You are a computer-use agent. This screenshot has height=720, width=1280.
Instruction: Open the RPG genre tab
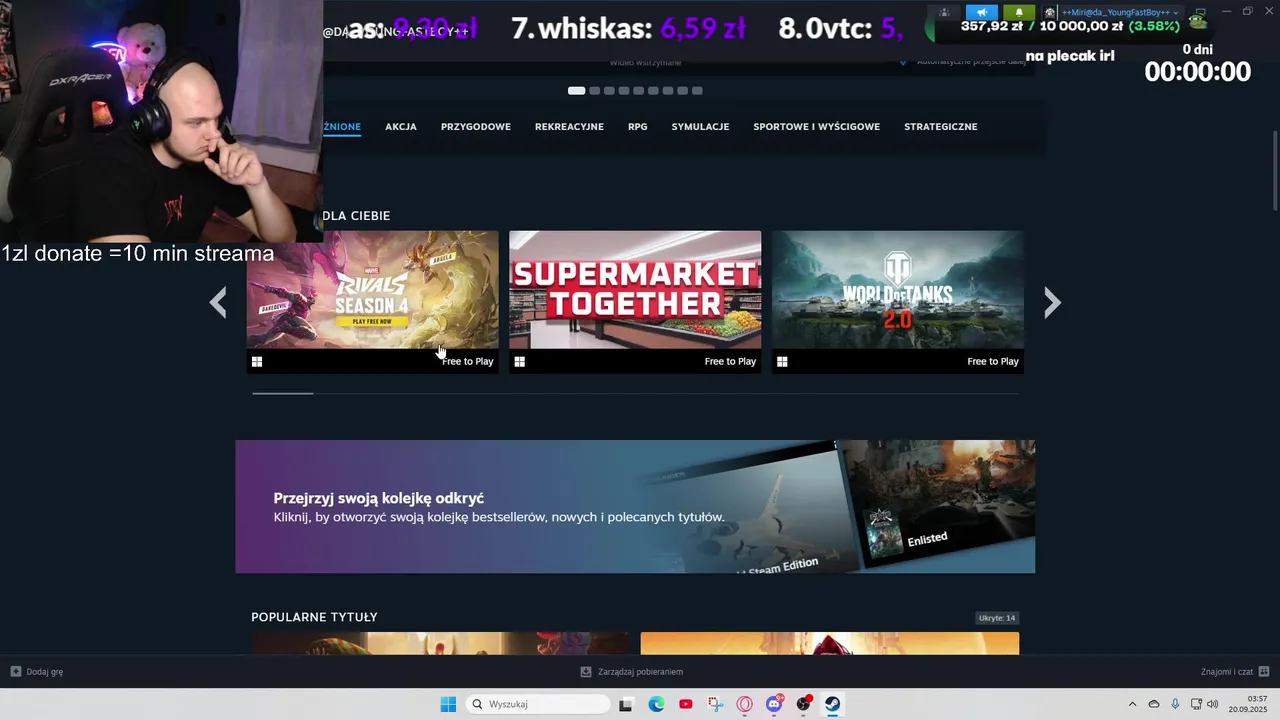pos(638,127)
